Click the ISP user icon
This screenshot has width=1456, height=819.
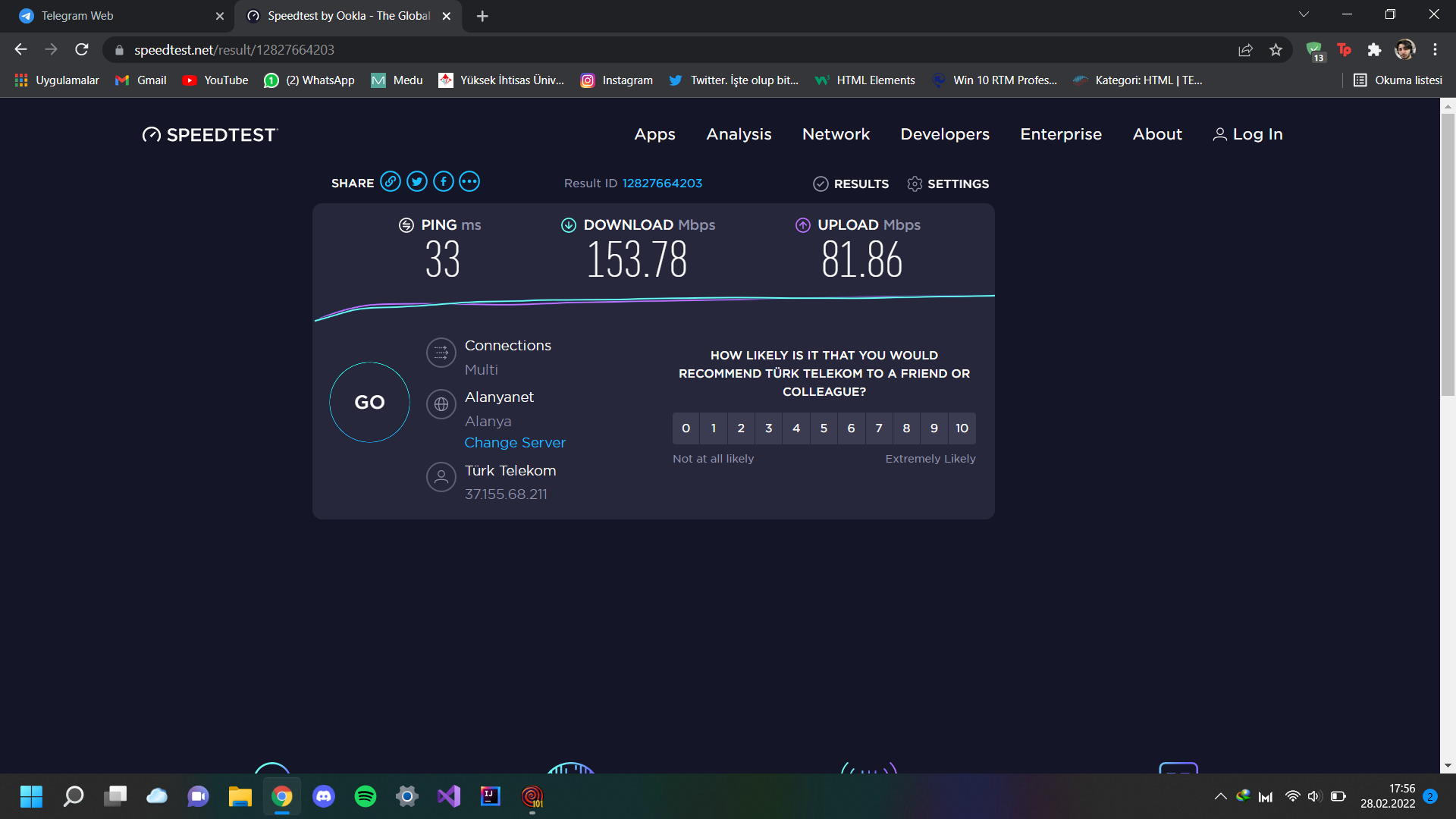441,477
